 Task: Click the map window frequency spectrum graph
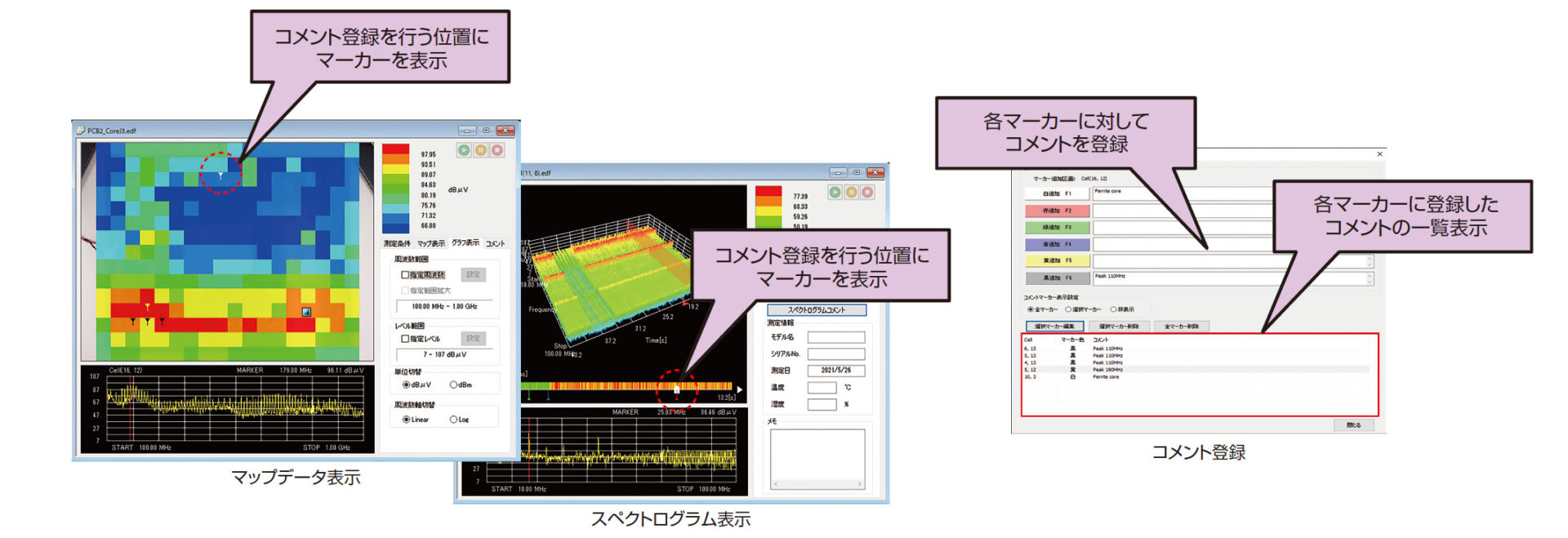pos(228,409)
